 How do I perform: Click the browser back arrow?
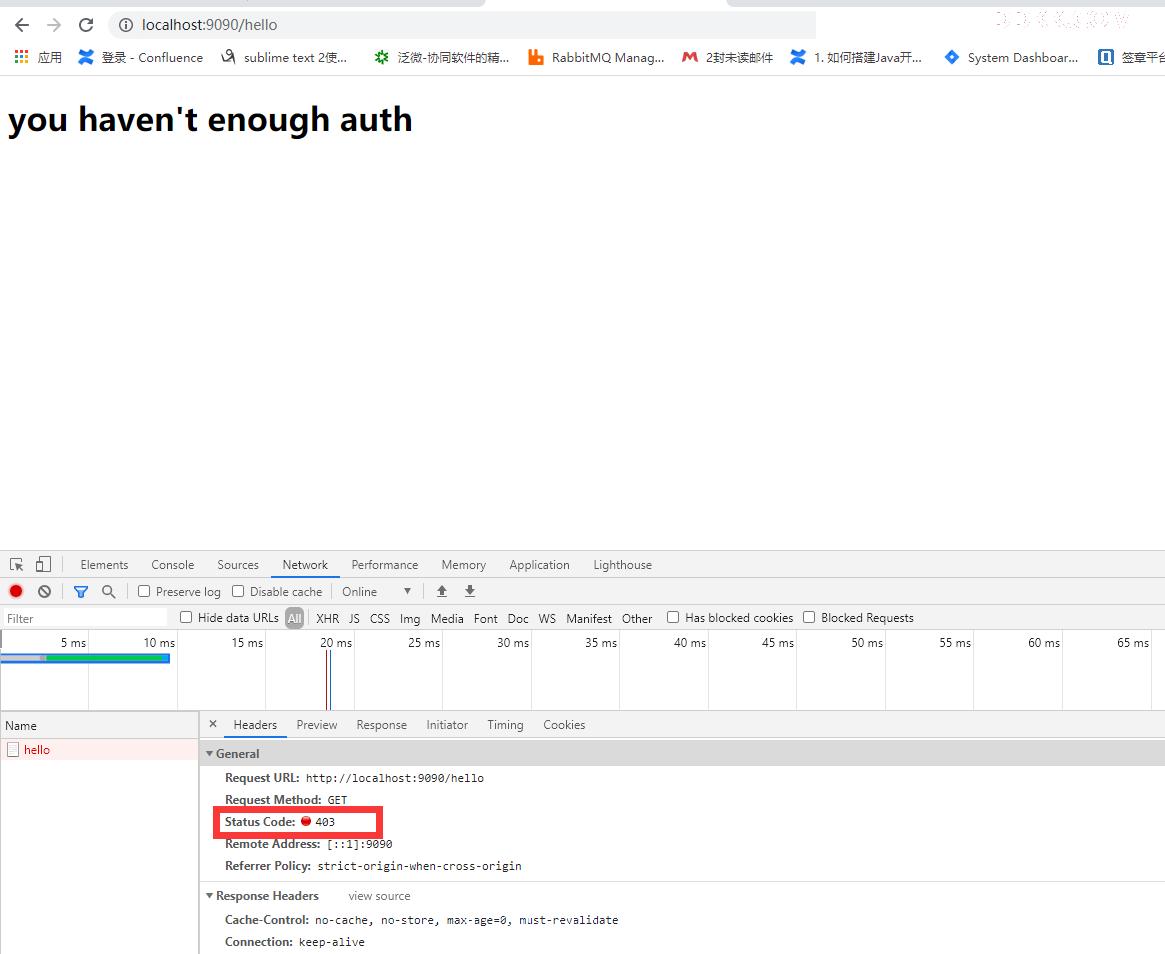[22, 25]
